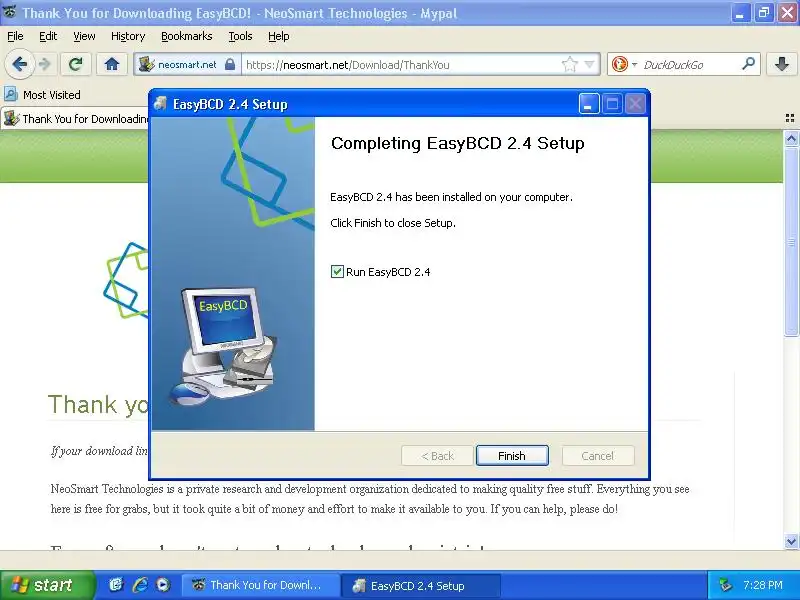Open the tab list grid icon
Screen dimensions: 800x600
tap(790, 118)
